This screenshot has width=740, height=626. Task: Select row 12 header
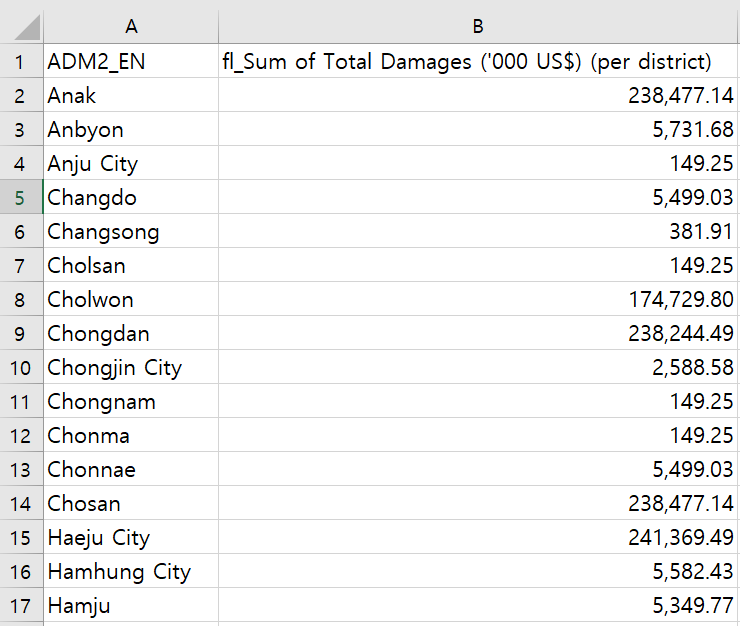pos(21,435)
